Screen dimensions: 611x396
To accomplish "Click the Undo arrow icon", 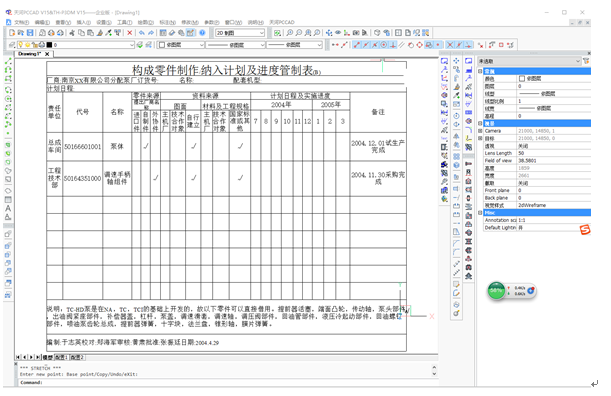I will pyautogui.click(x=141, y=33).
